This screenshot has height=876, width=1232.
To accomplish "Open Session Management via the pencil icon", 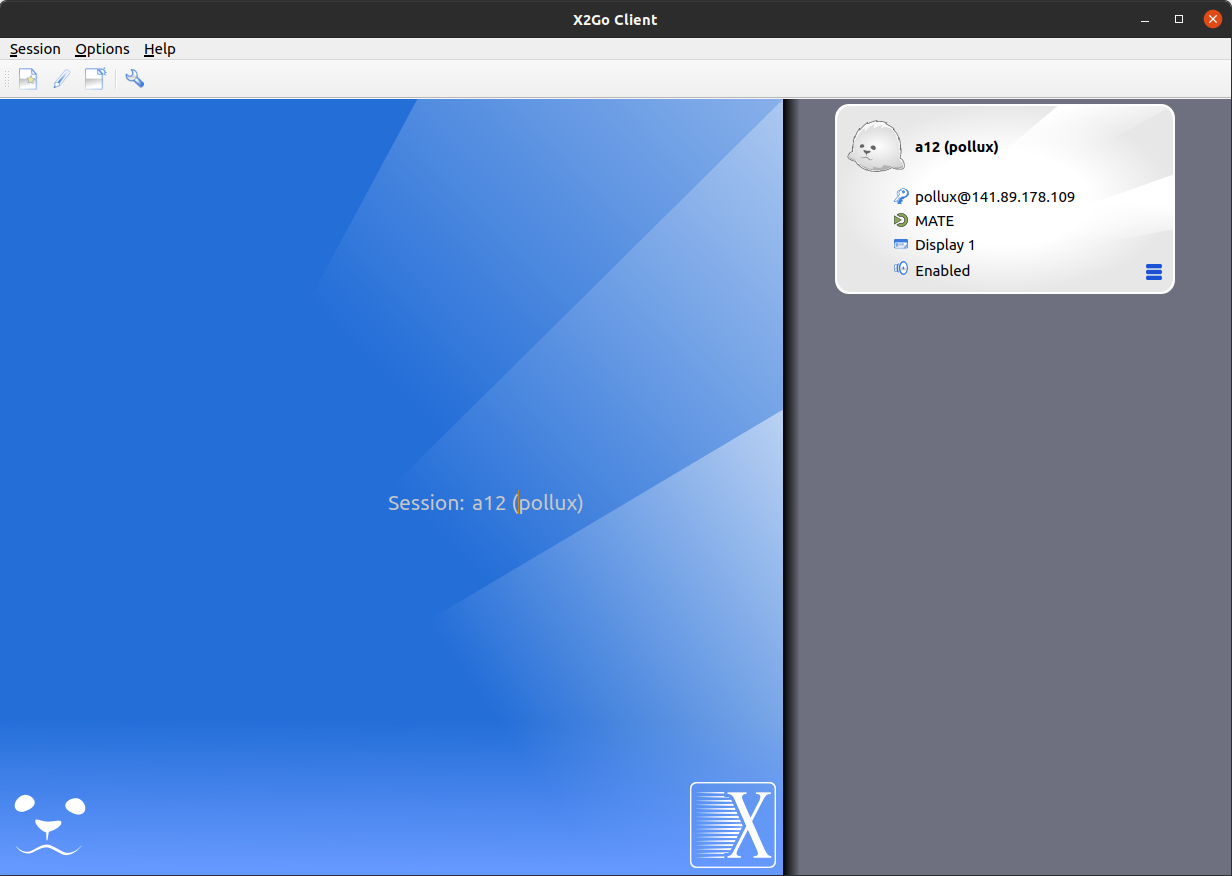I will pyautogui.click(x=62, y=79).
